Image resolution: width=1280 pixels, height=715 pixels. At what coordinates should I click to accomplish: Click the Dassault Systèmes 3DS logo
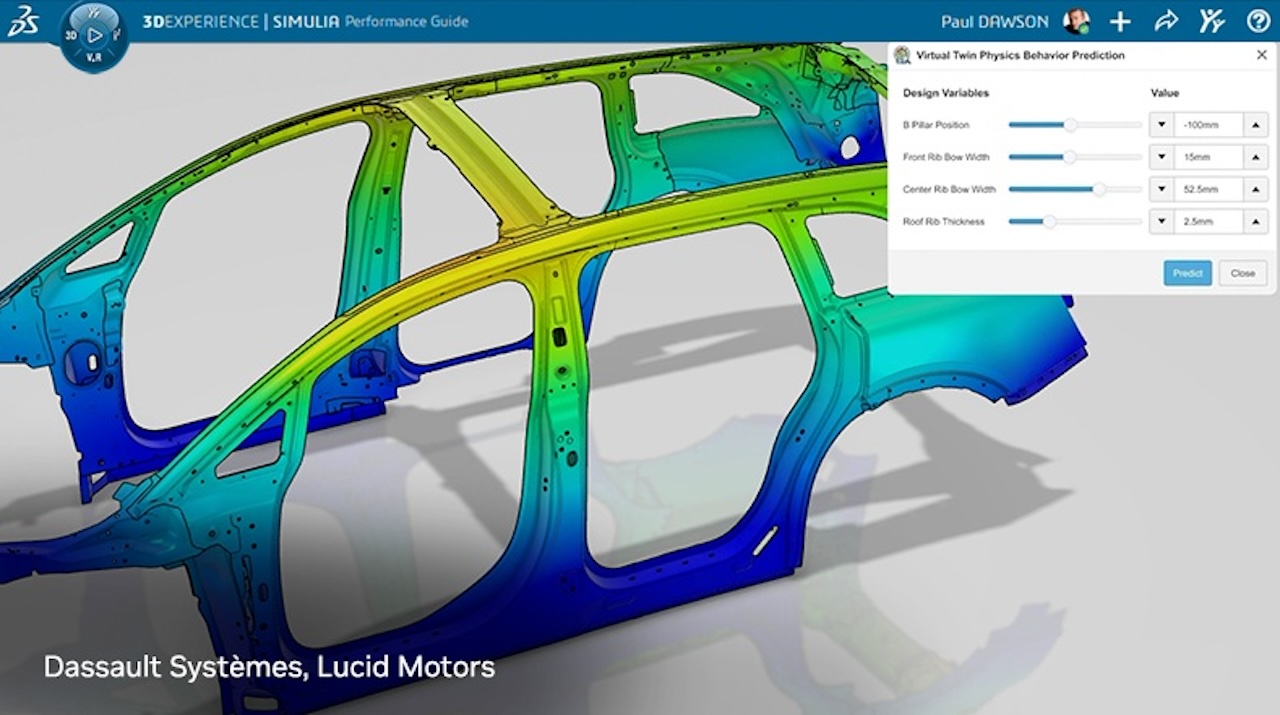[22, 21]
